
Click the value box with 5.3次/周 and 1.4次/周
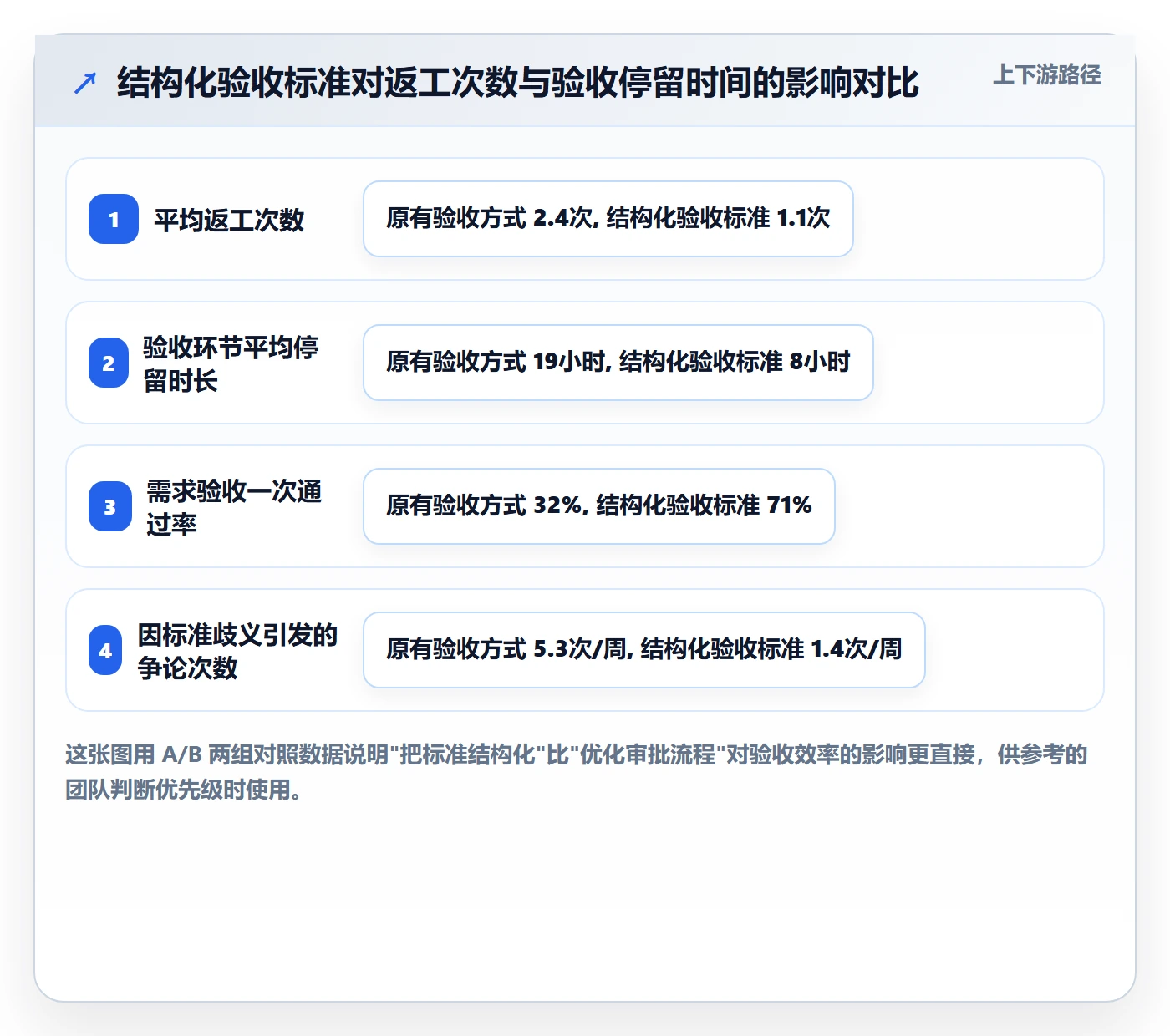click(x=644, y=650)
